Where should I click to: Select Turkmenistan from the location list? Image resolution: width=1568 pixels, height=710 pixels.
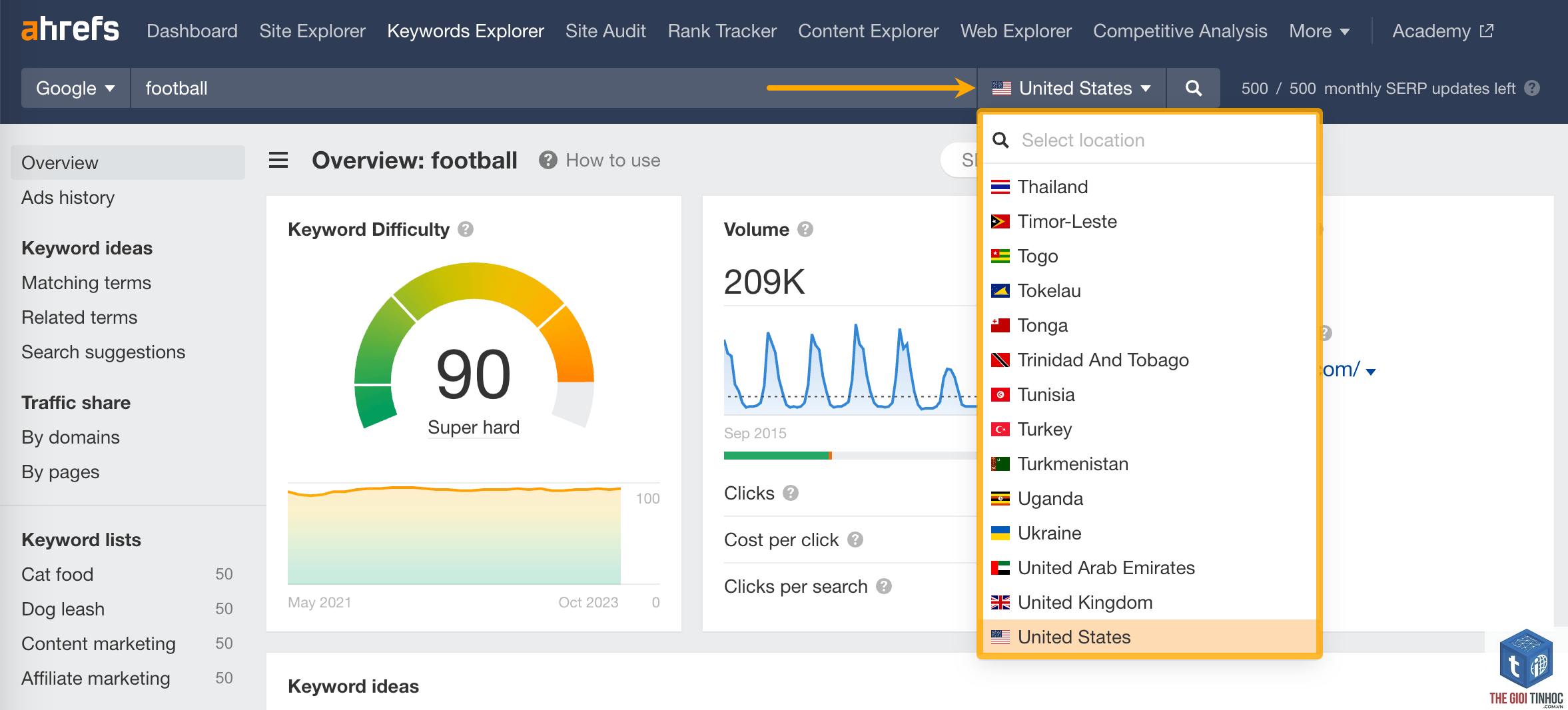[1150, 464]
